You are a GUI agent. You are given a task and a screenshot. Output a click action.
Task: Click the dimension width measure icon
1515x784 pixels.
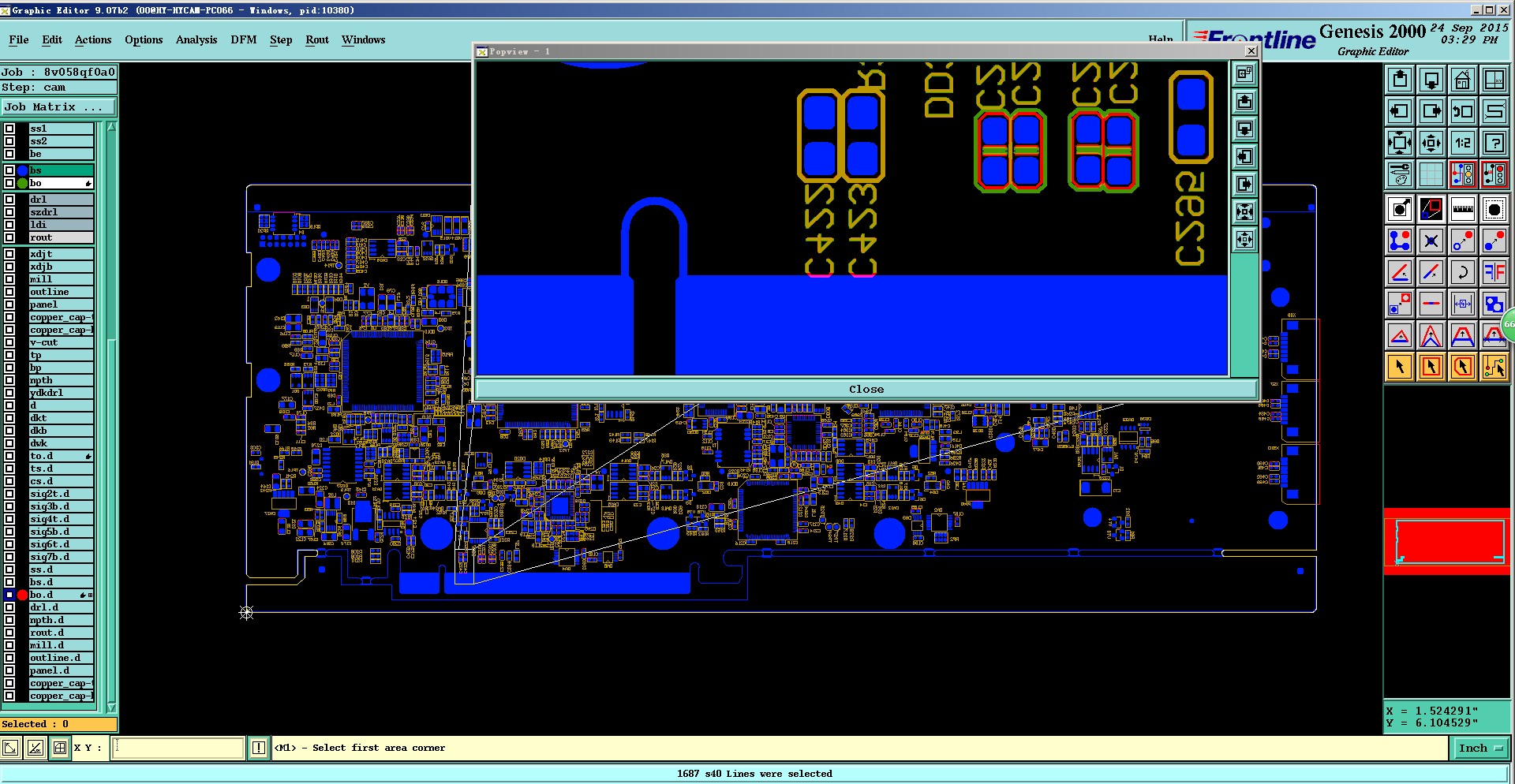pyautogui.click(x=1463, y=304)
